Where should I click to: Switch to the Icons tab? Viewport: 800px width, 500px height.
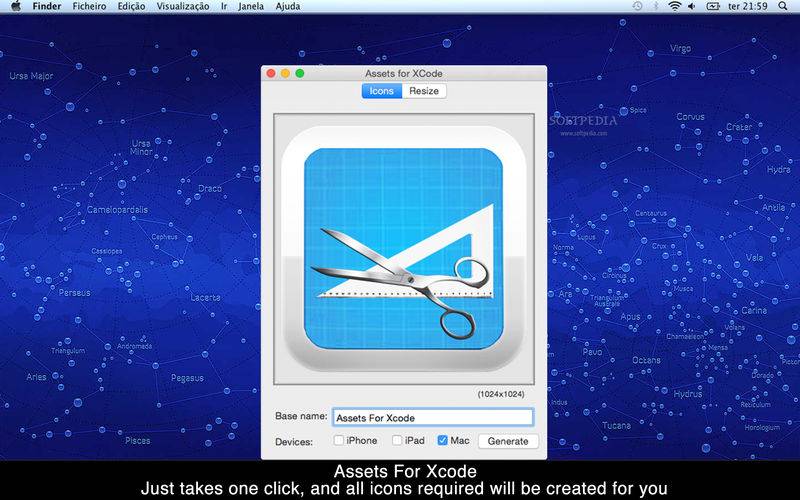[x=382, y=91]
